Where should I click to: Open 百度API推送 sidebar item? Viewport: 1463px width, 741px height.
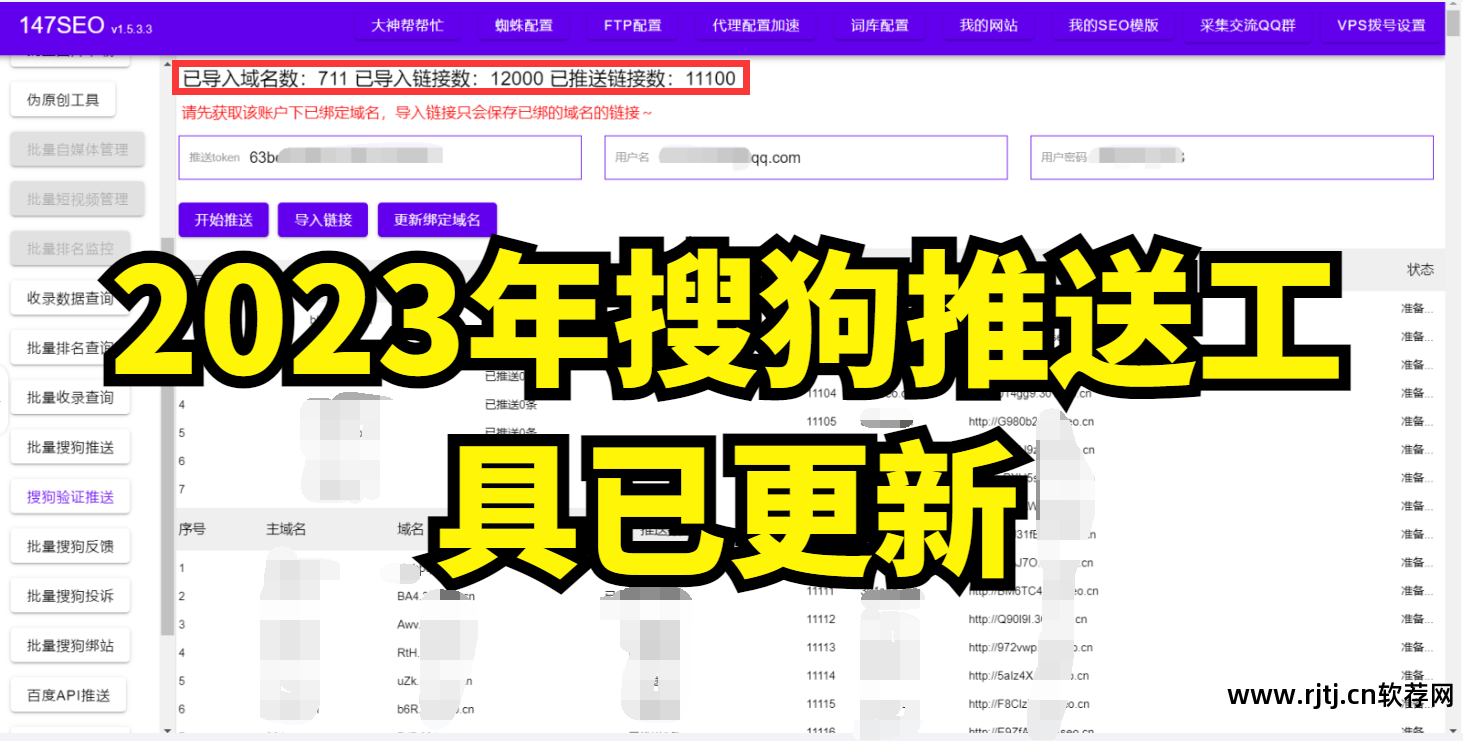click(69, 695)
